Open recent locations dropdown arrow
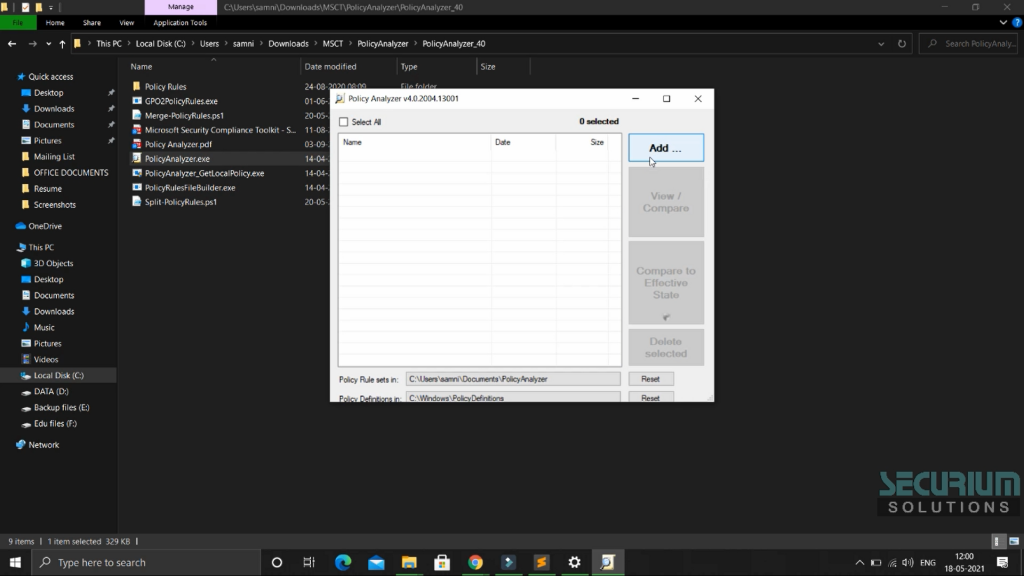The width and height of the screenshot is (1024, 576). pyautogui.click(x=48, y=44)
